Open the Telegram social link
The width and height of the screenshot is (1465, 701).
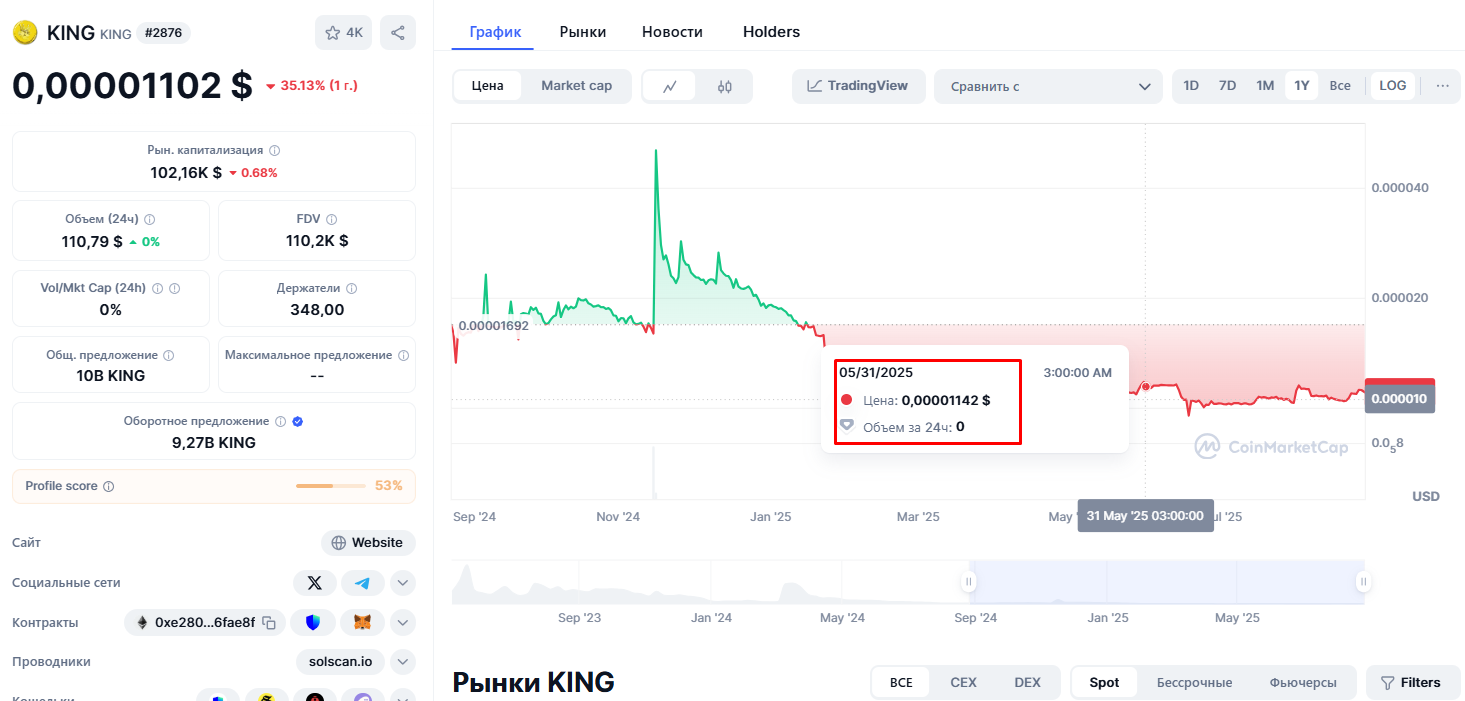363,583
